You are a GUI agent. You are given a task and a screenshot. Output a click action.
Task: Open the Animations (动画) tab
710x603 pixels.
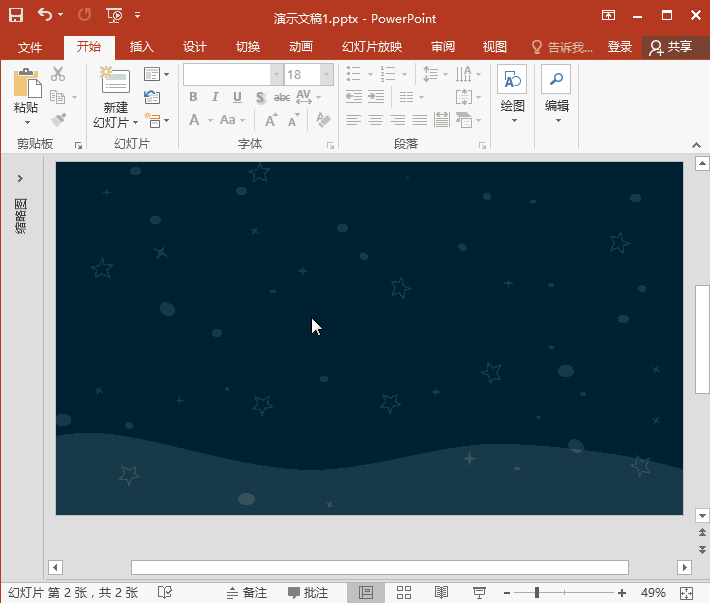300,47
